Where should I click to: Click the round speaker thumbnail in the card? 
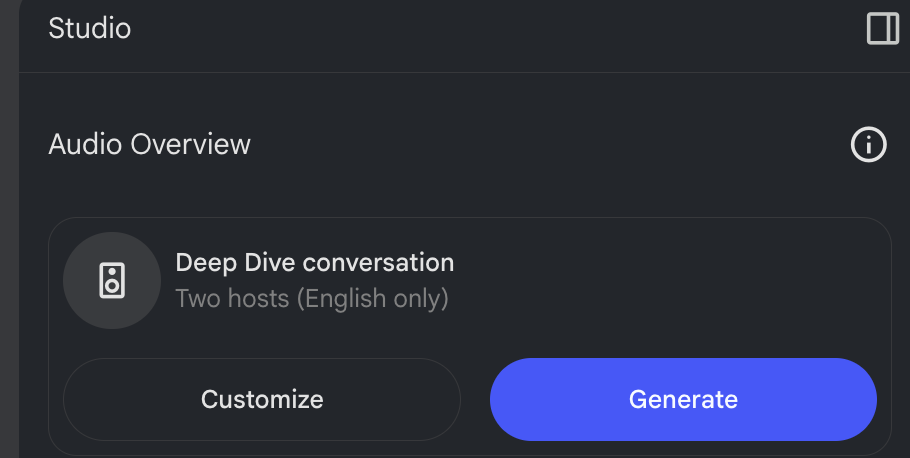[x=112, y=280]
